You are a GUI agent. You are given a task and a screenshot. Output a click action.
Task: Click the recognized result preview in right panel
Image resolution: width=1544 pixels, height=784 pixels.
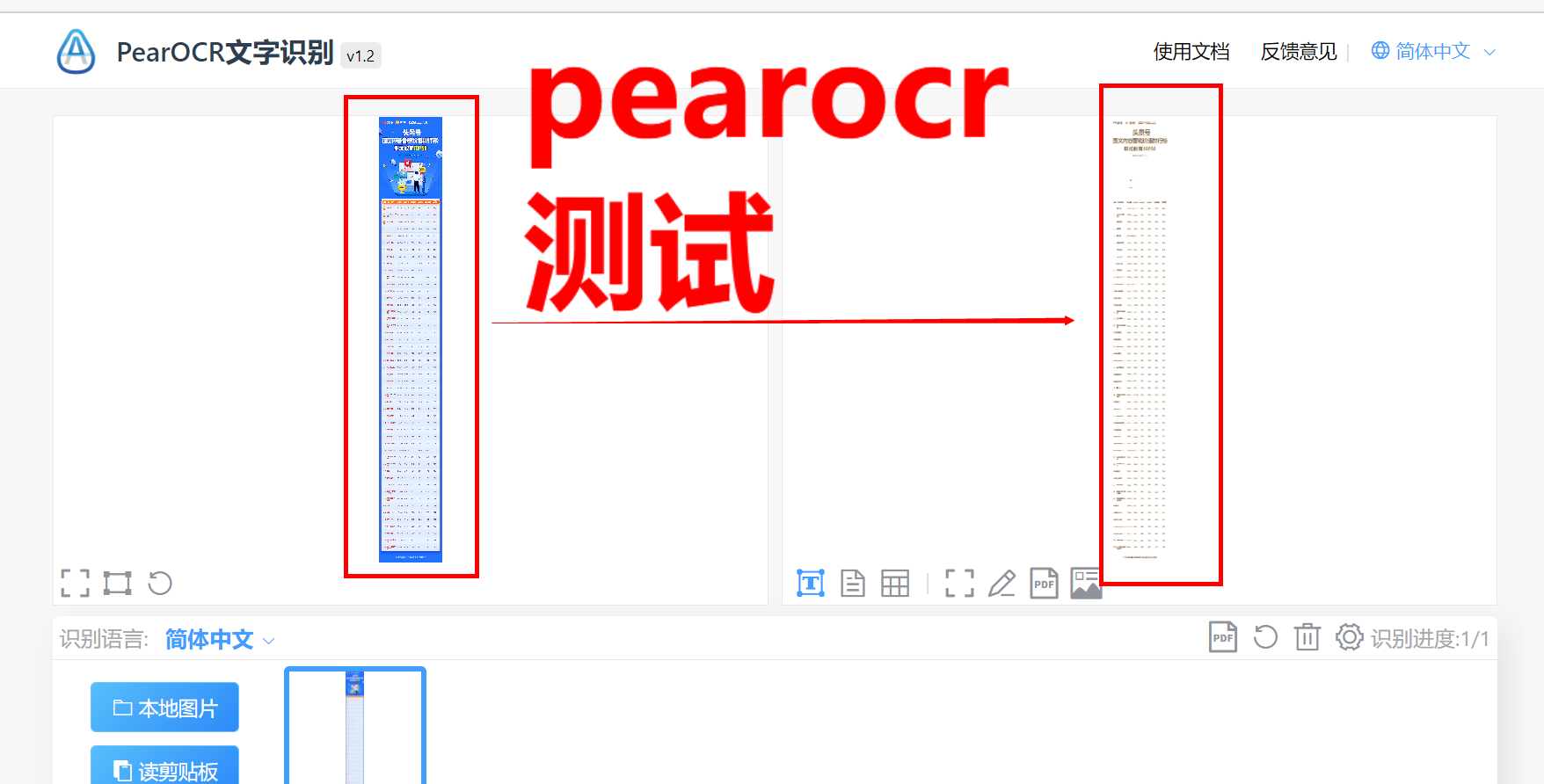[1140, 339]
